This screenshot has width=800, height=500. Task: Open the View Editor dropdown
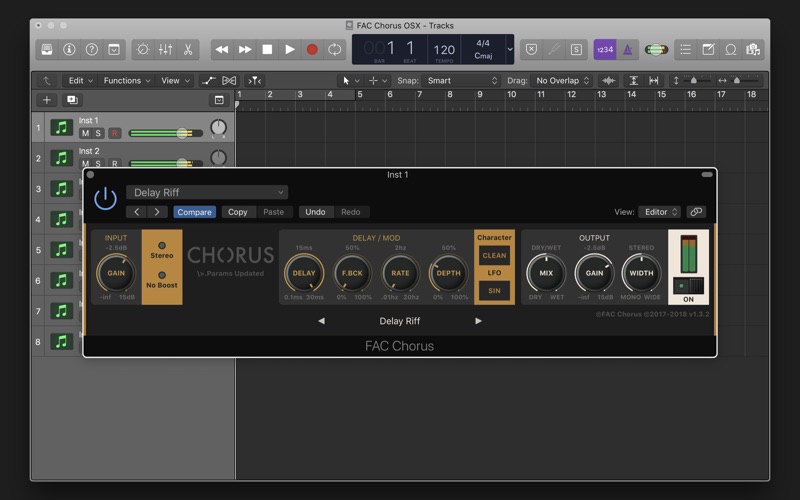pyautogui.click(x=660, y=212)
